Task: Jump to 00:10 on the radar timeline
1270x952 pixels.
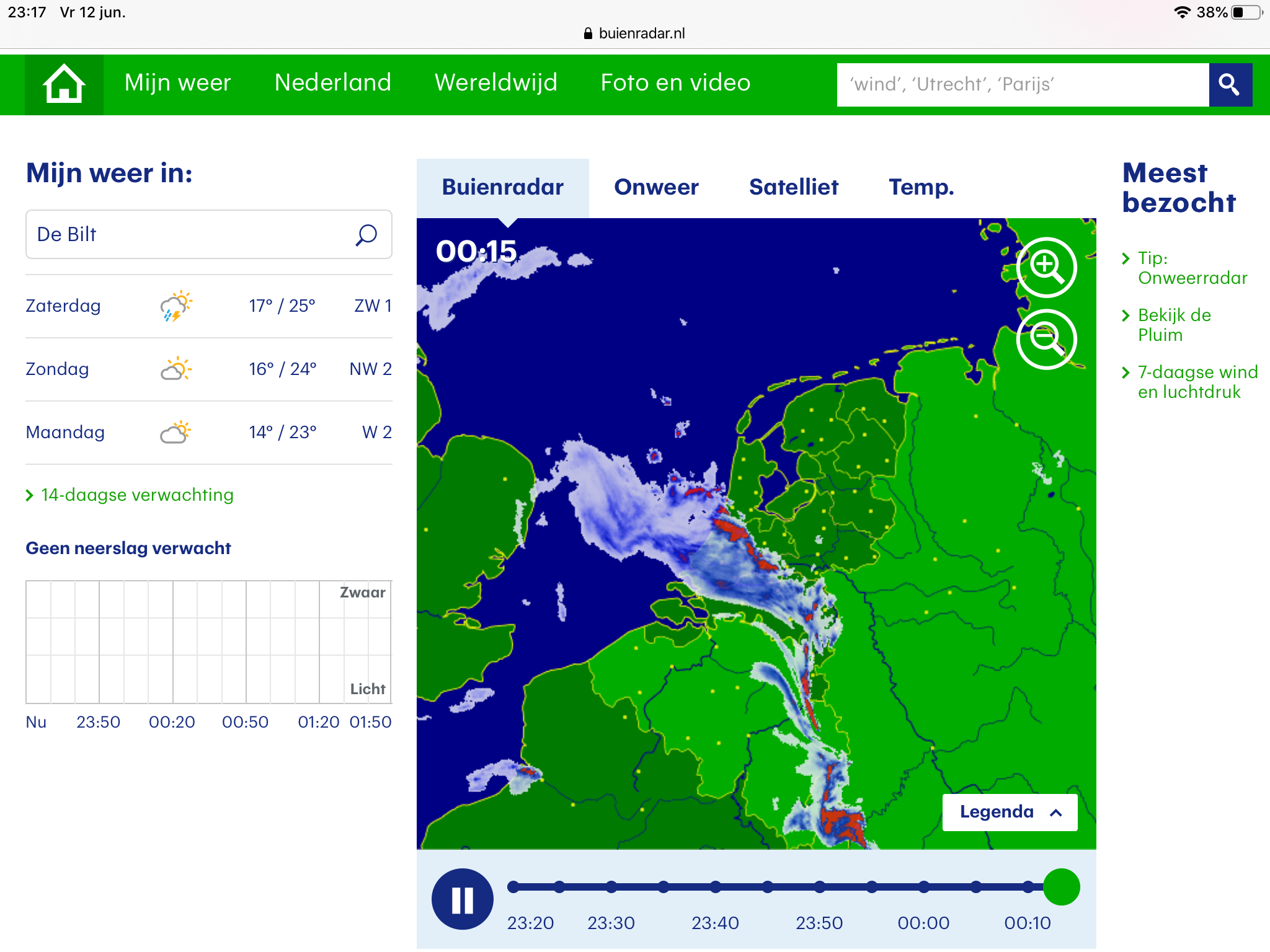Action: (1028, 887)
